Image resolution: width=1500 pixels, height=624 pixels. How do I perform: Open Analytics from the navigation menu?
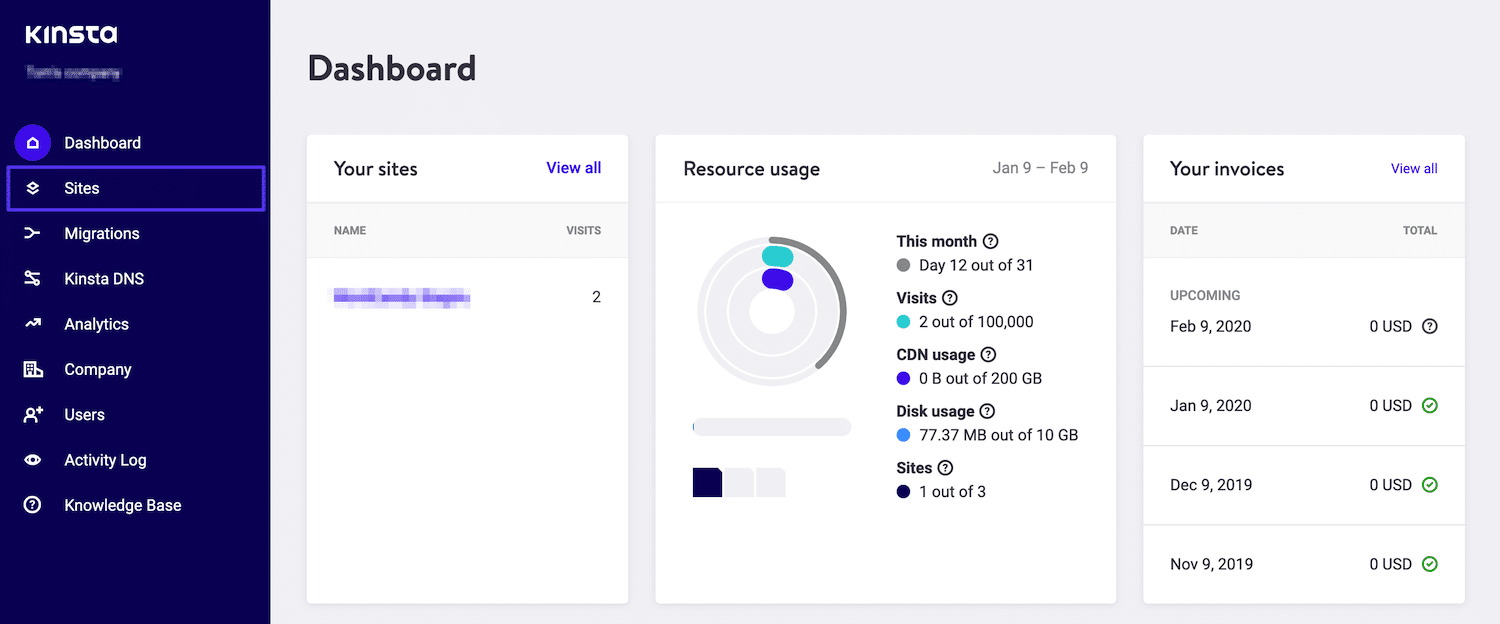click(x=96, y=323)
